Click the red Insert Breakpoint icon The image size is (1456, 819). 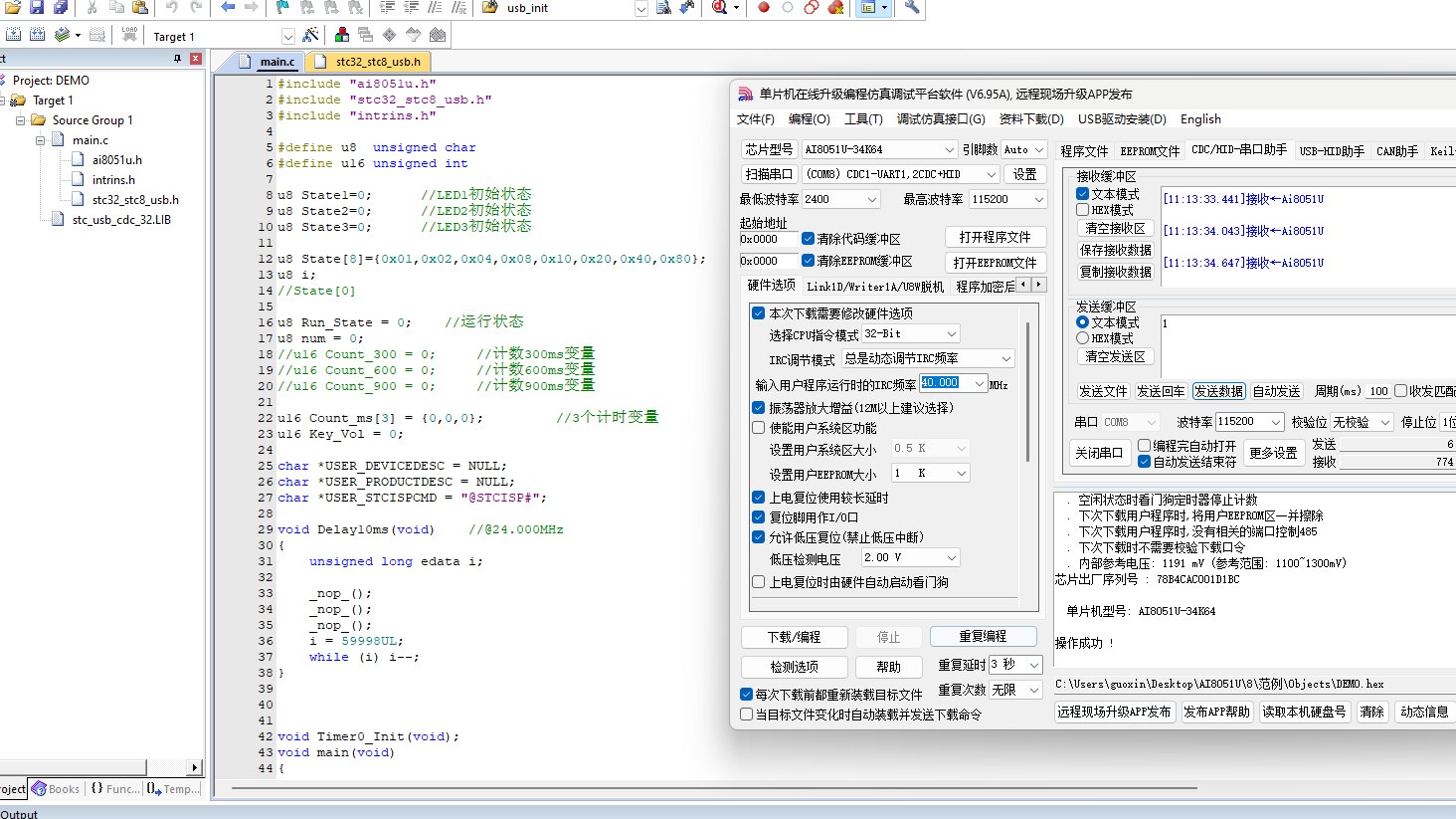pos(764,7)
